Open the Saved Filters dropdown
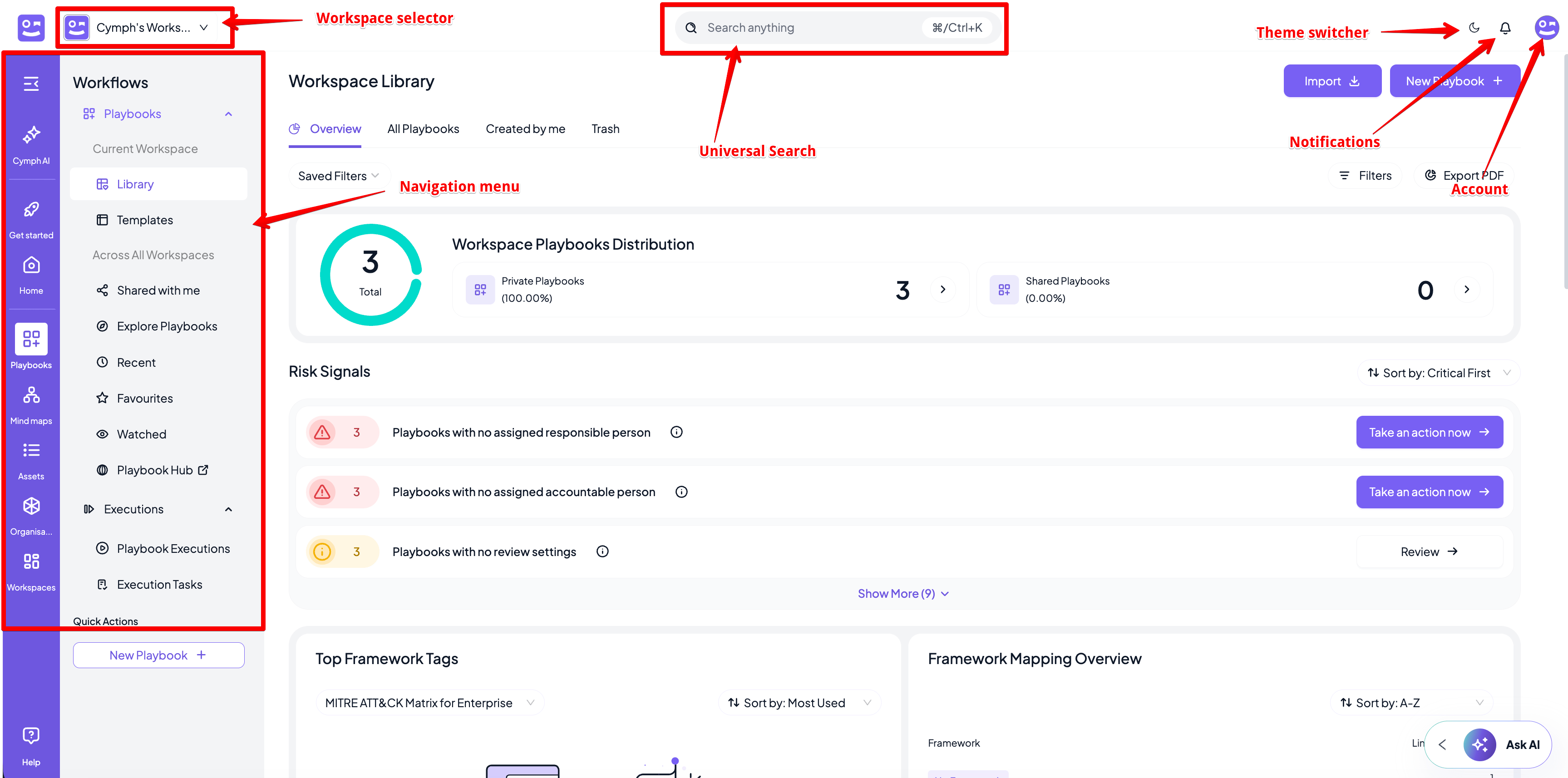The image size is (1568, 778). pyautogui.click(x=339, y=176)
